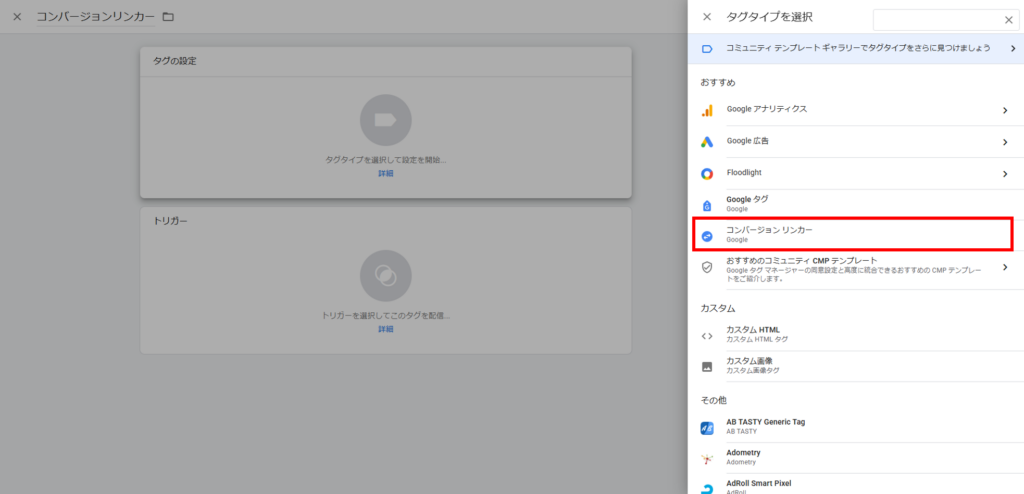
Task: Click the tag configuration placeholder icon
Action: click(386, 120)
